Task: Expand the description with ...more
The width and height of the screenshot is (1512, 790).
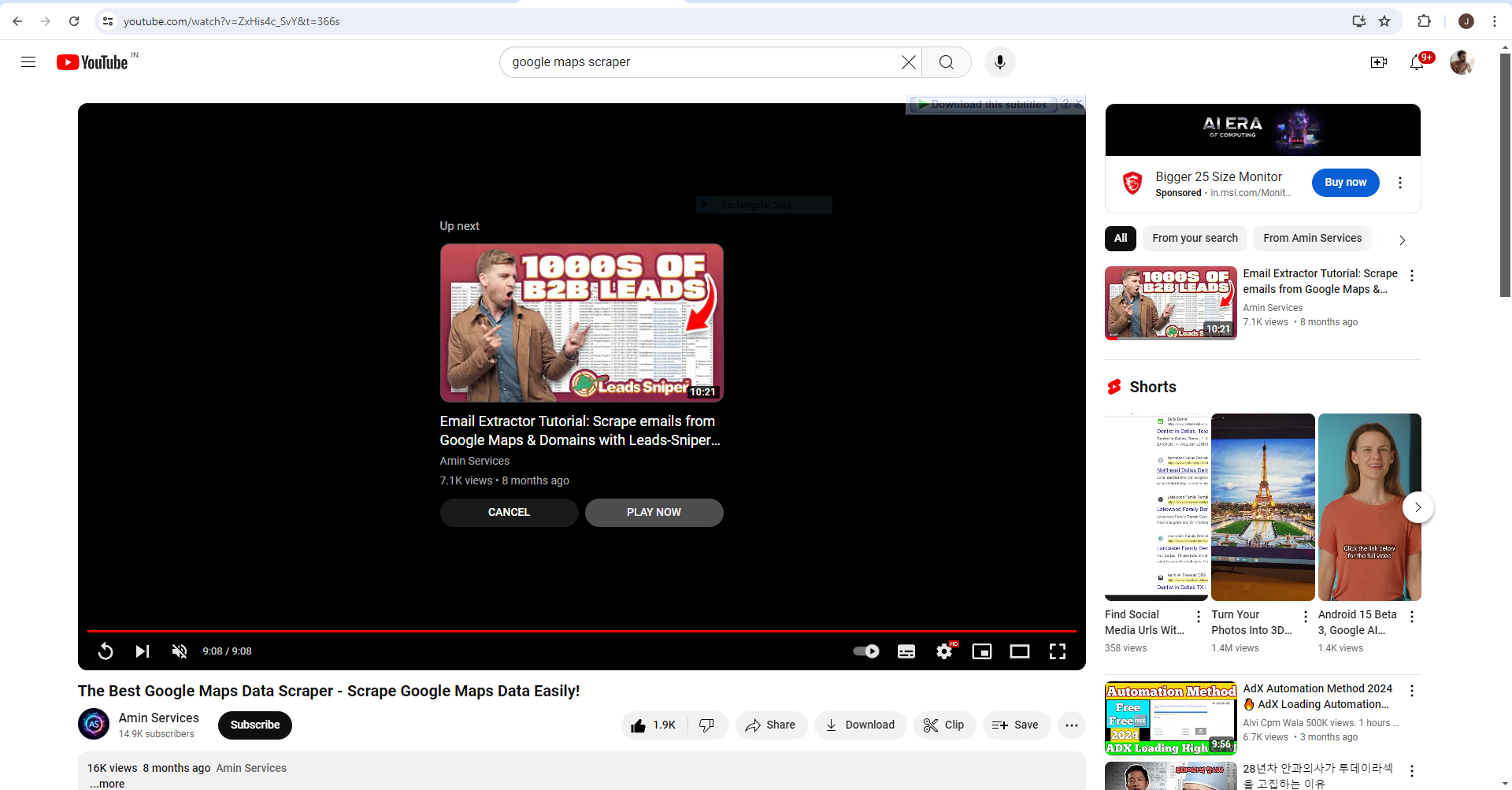Action: pos(107,784)
